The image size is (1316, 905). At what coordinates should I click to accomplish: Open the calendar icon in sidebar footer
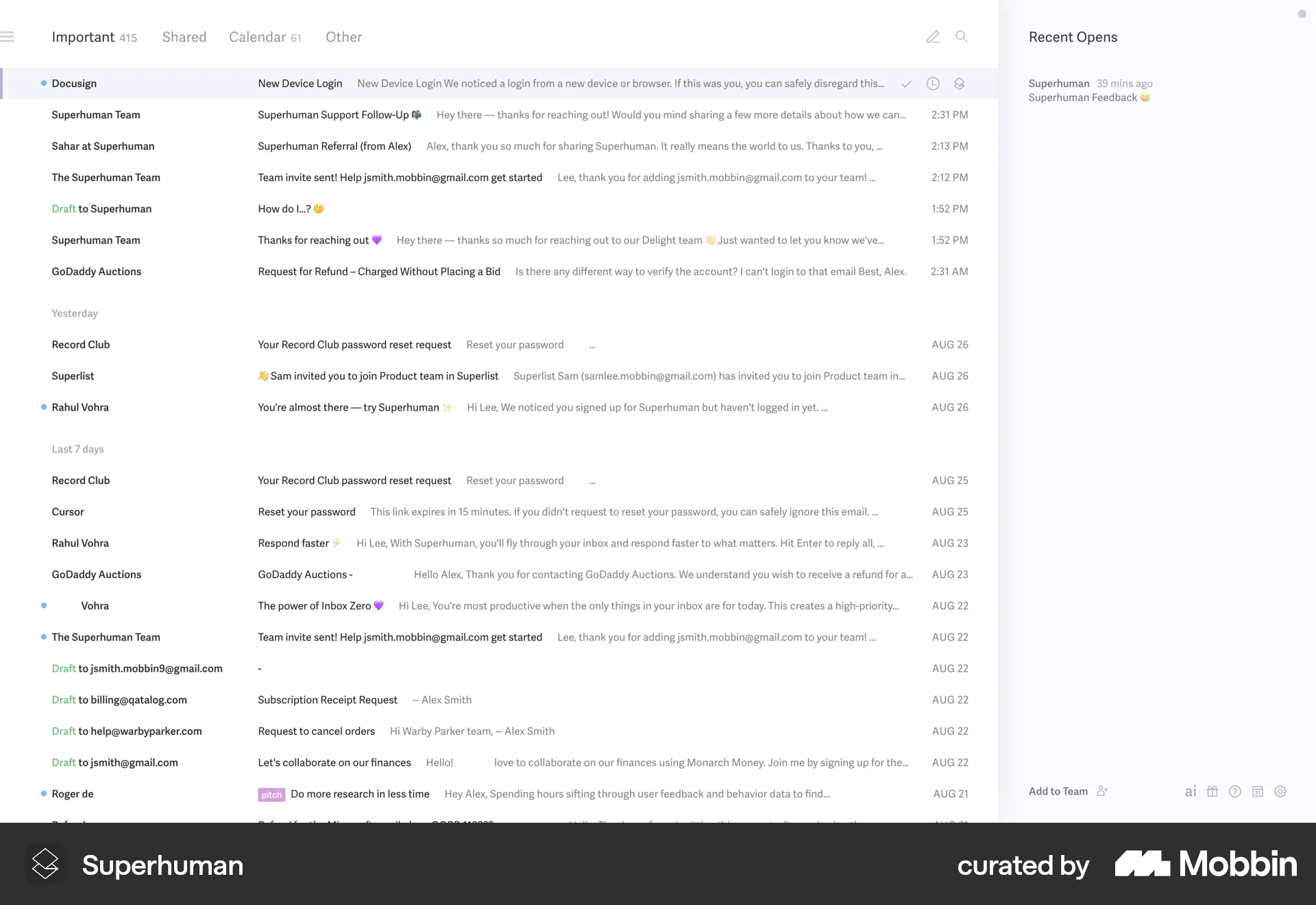click(1258, 791)
